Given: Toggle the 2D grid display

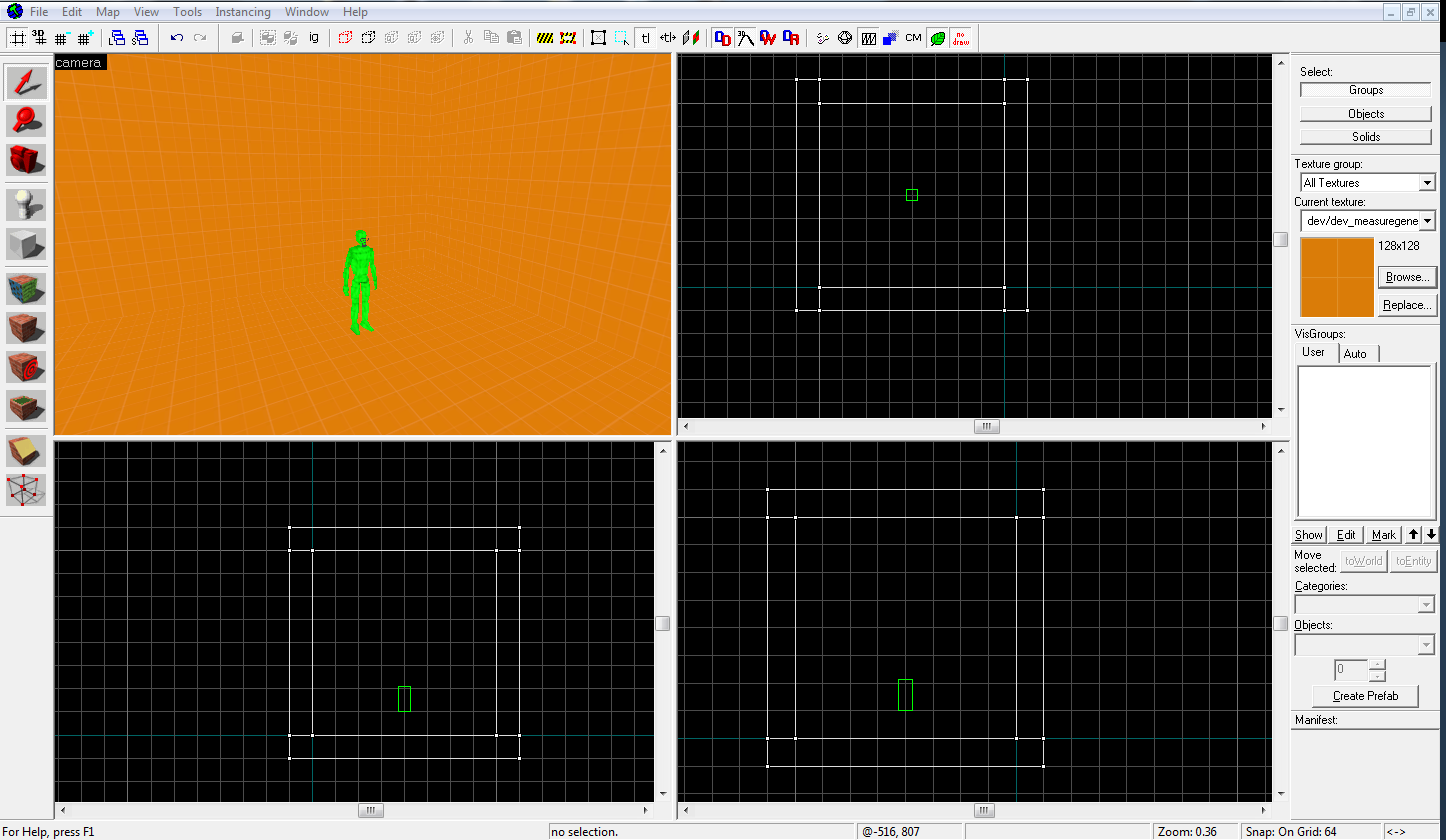Looking at the screenshot, I should 17,38.
